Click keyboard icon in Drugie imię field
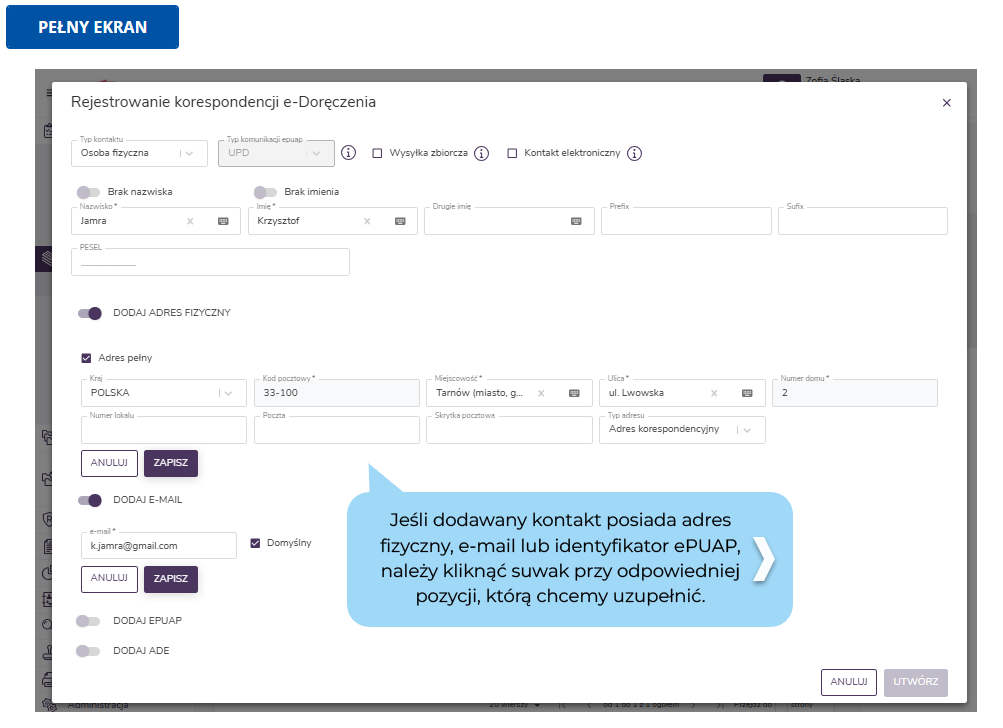1003x728 pixels. coord(576,221)
